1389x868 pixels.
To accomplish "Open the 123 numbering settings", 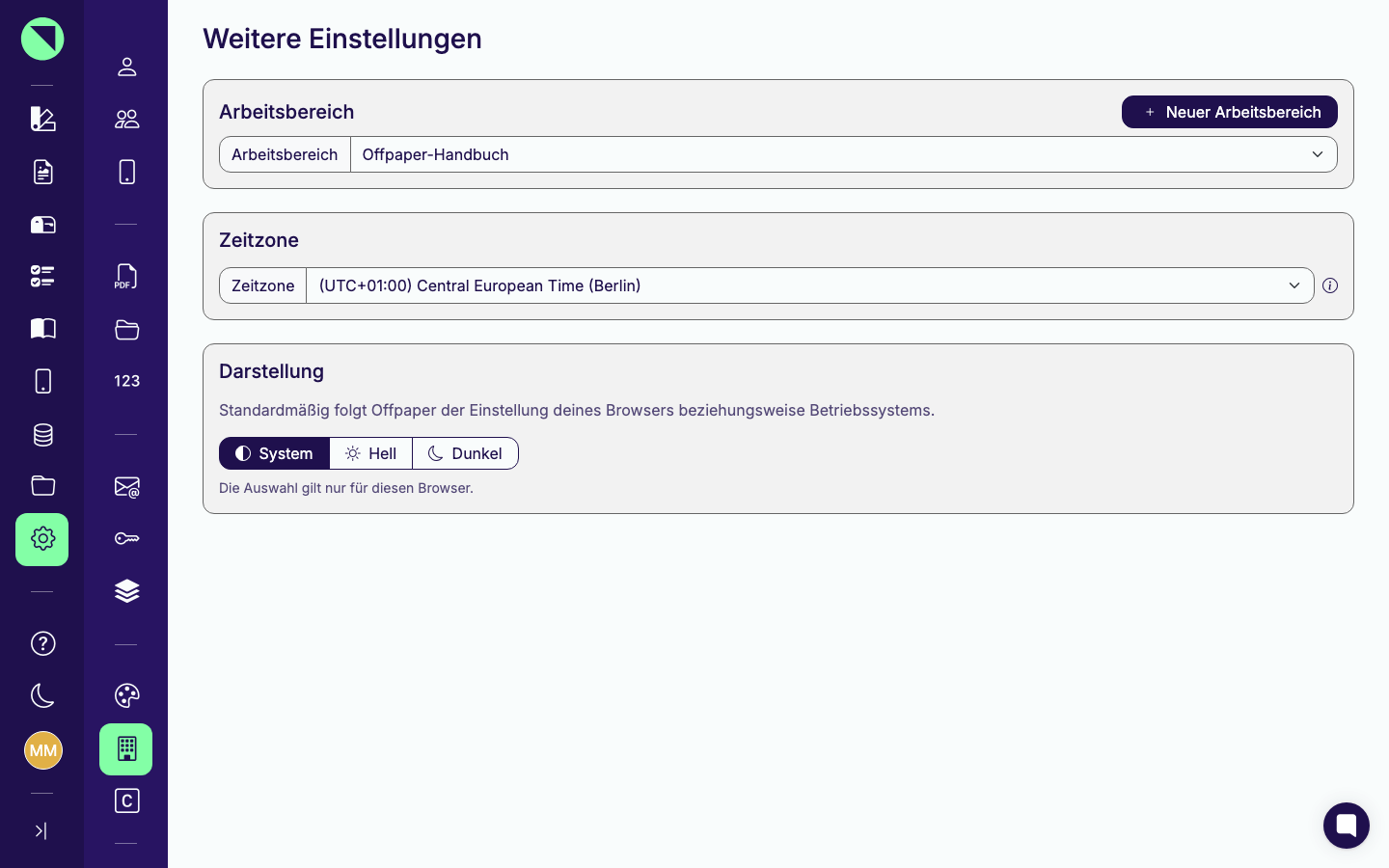I will pos(126,381).
